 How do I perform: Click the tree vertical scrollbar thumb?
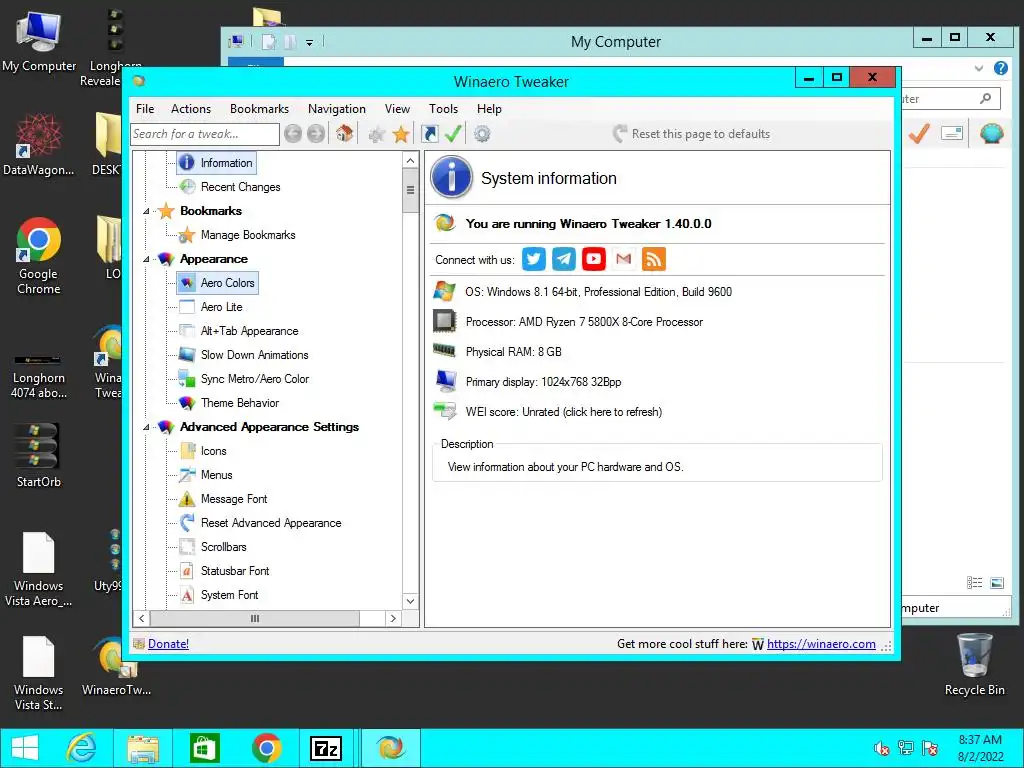410,190
